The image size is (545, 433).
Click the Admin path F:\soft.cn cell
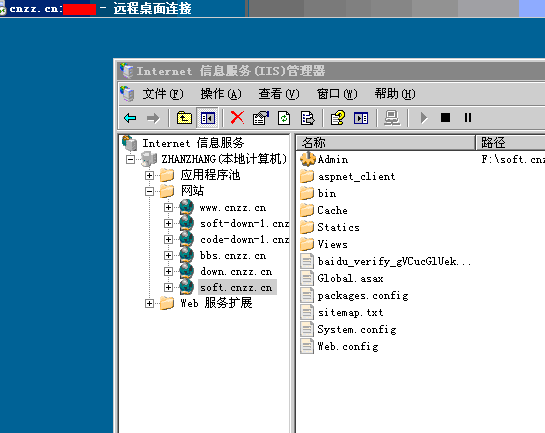513,159
